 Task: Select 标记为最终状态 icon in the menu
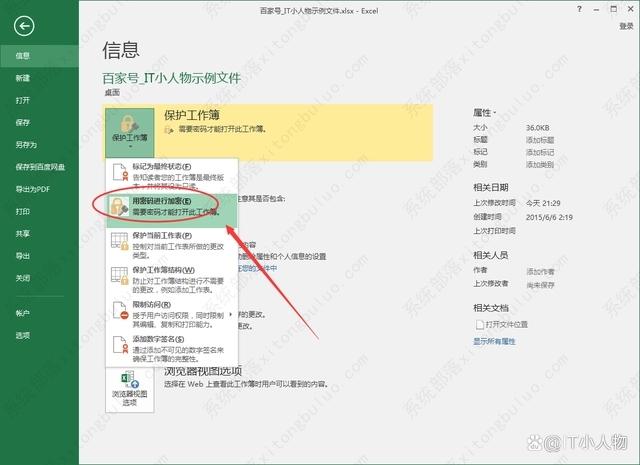(119, 173)
